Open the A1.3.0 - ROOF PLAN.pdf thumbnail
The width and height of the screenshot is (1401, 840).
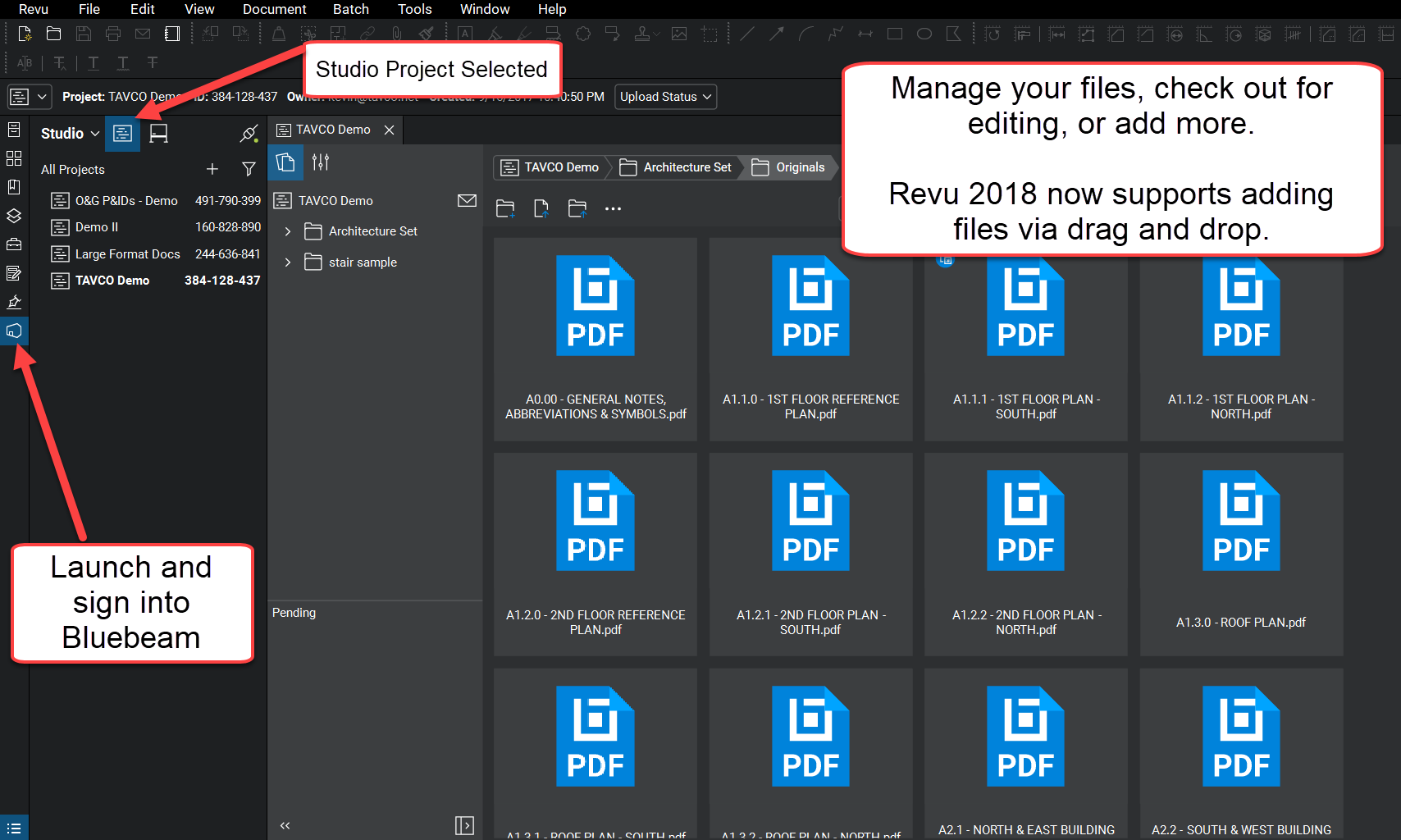click(x=1241, y=521)
